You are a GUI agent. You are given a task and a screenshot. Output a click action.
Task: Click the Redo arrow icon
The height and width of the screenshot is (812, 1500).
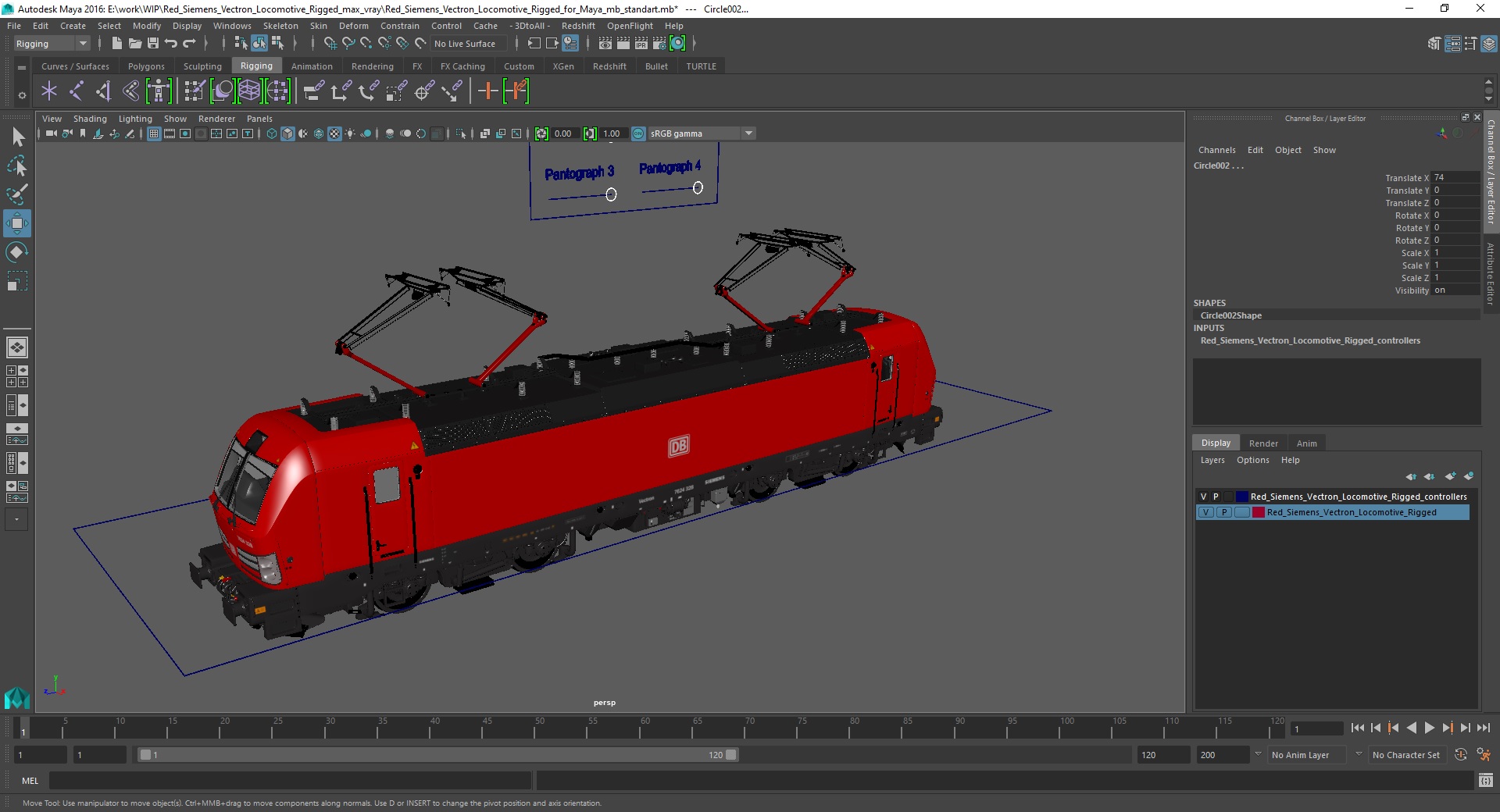click(189, 44)
